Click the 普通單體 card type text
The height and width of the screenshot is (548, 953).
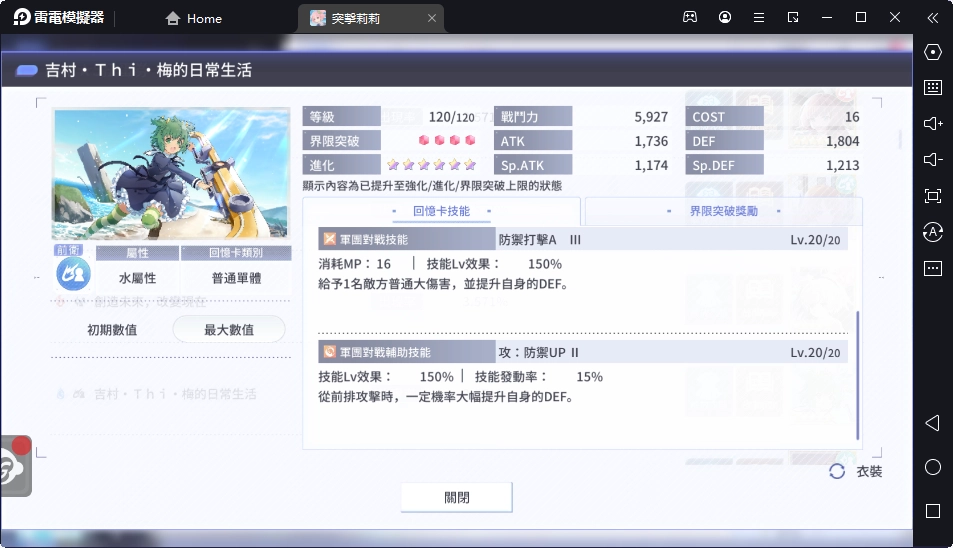236,278
